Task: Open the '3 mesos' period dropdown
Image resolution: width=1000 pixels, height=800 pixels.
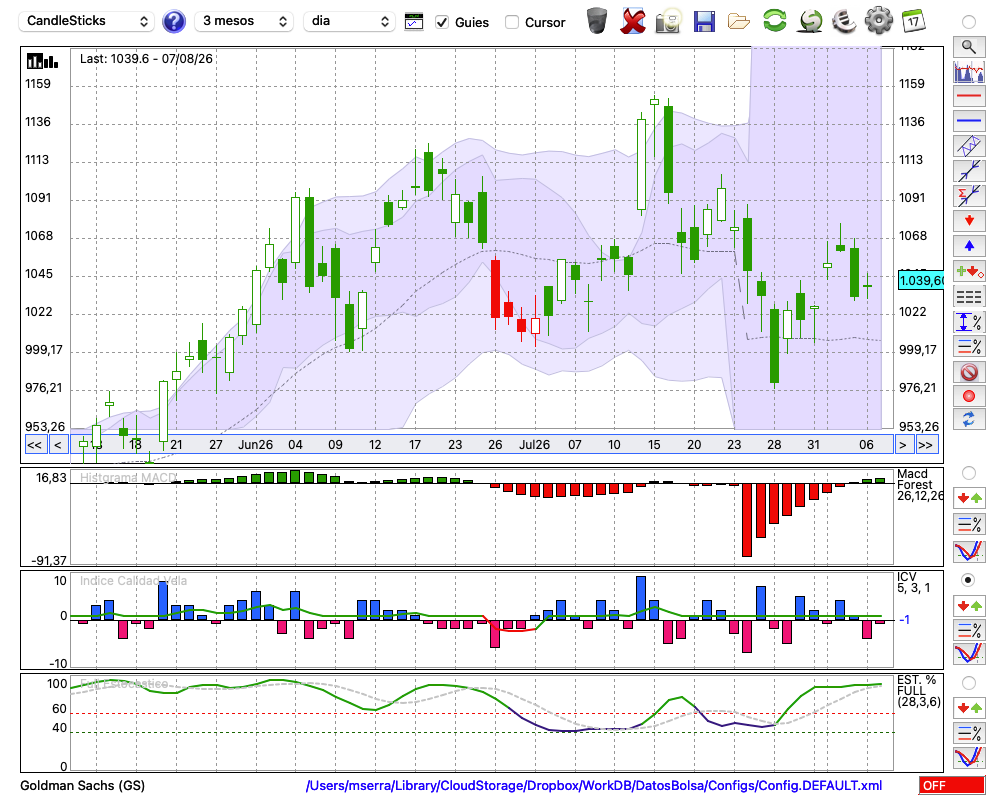Action: [x=244, y=21]
